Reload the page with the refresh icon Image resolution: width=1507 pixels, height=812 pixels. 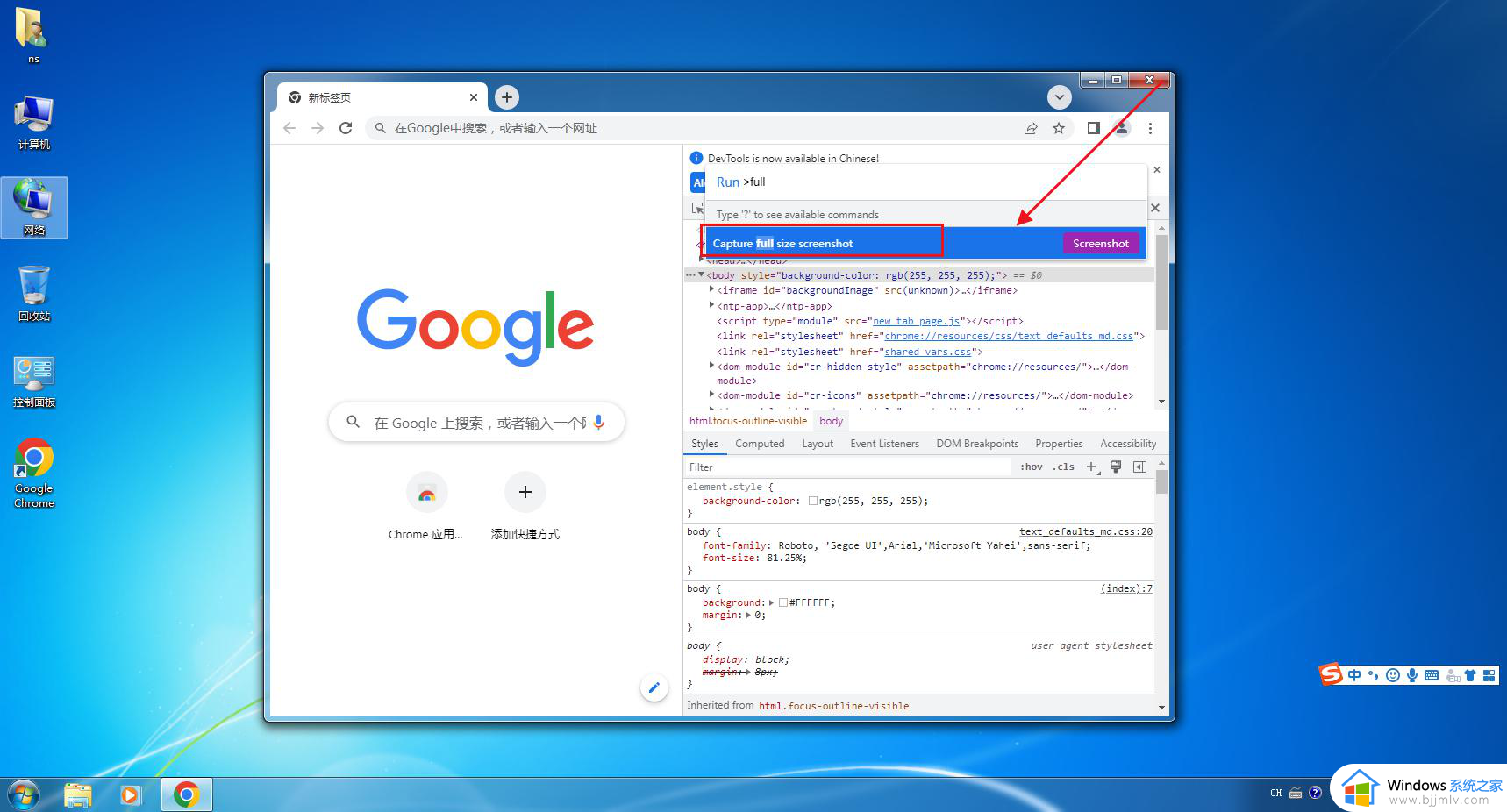[346, 128]
